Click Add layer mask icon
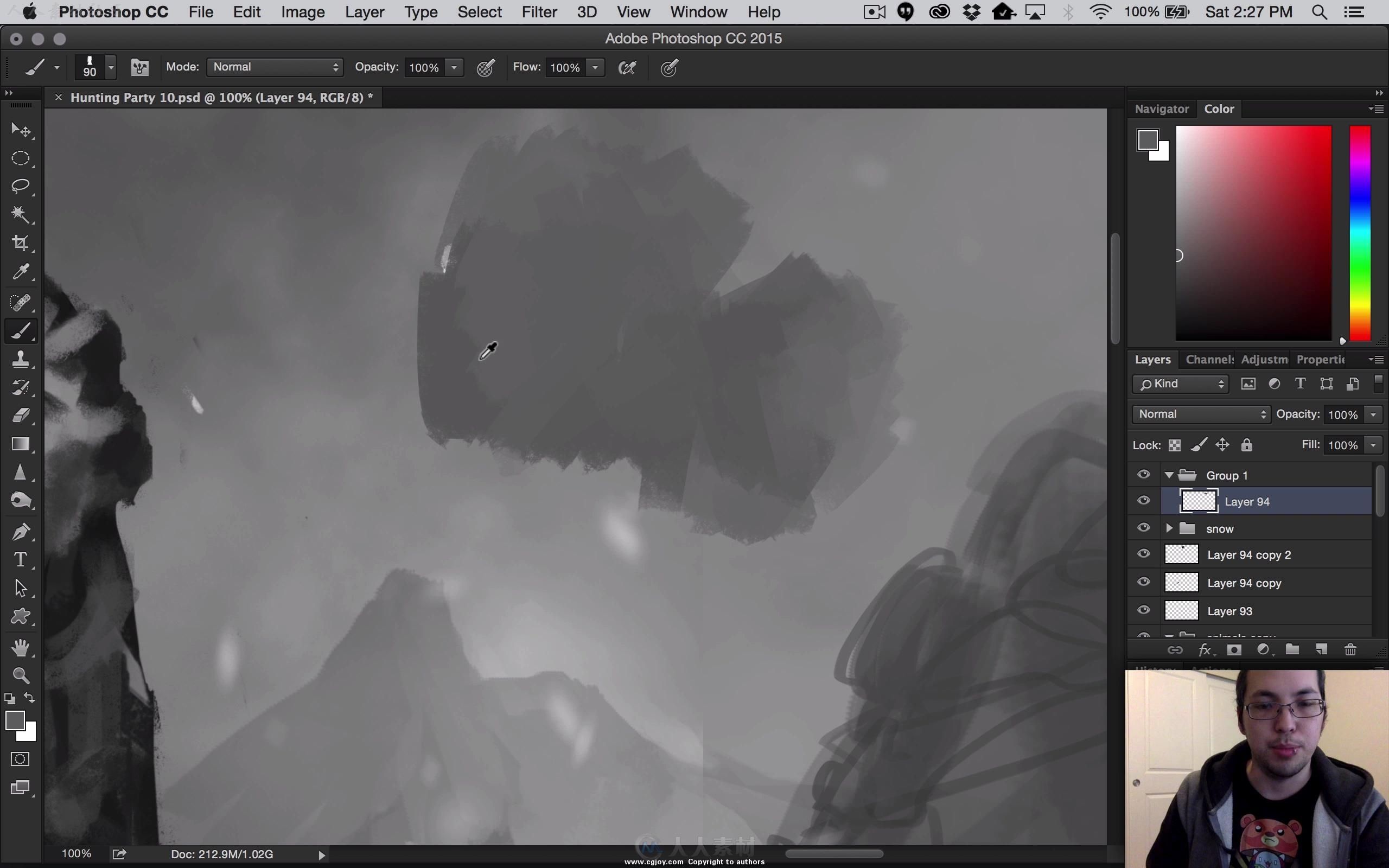Image resolution: width=1389 pixels, height=868 pixels. pyautogui.click(x=1234, y=650)
